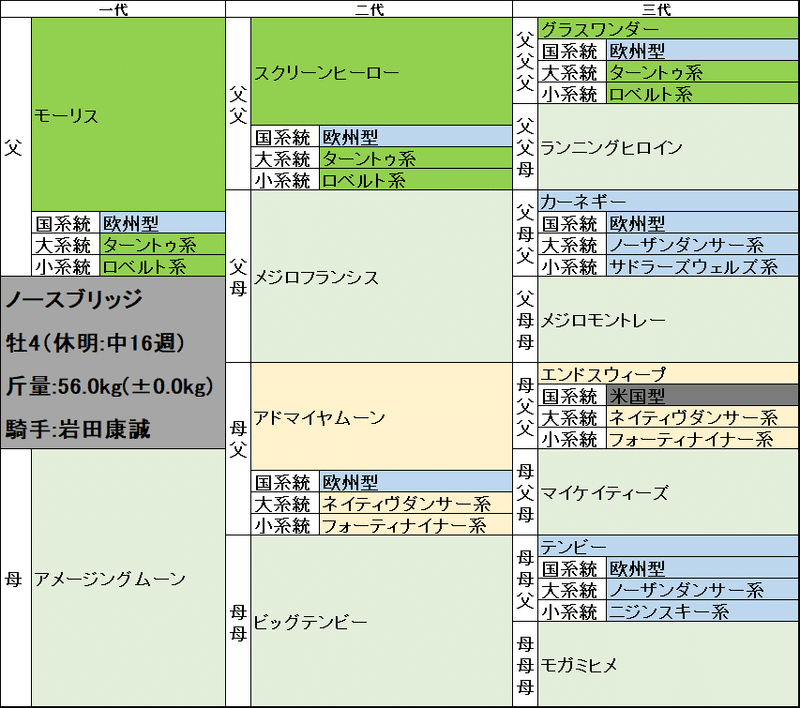Click ロベルト系 under グラスワンダー
The image size is (800, 708).
tap(703, 94)
